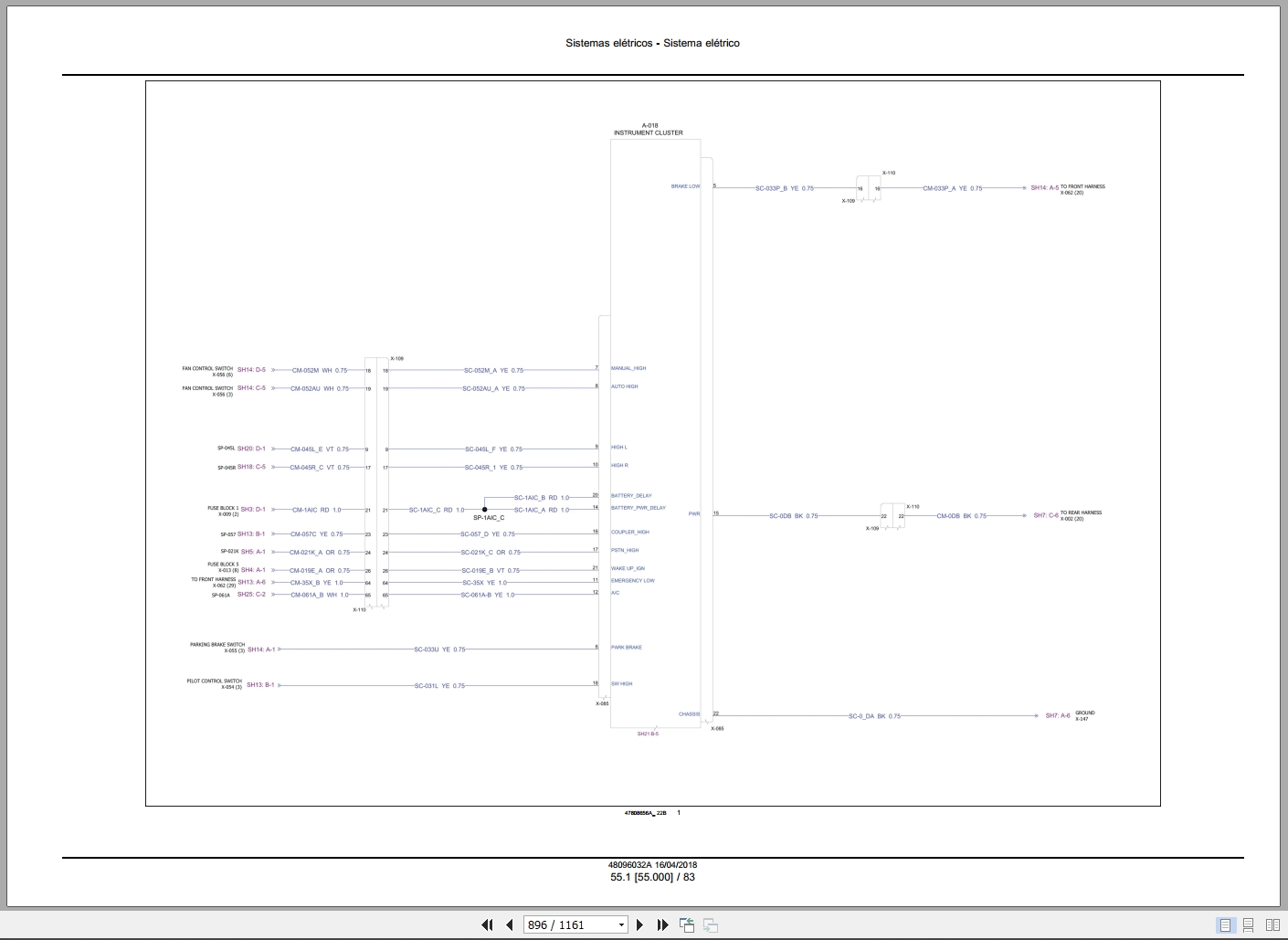Viewport: 1288px width, 940px height.
Task: Follow the SH14: A-5 front harness reference
Action: point(1044,188)
